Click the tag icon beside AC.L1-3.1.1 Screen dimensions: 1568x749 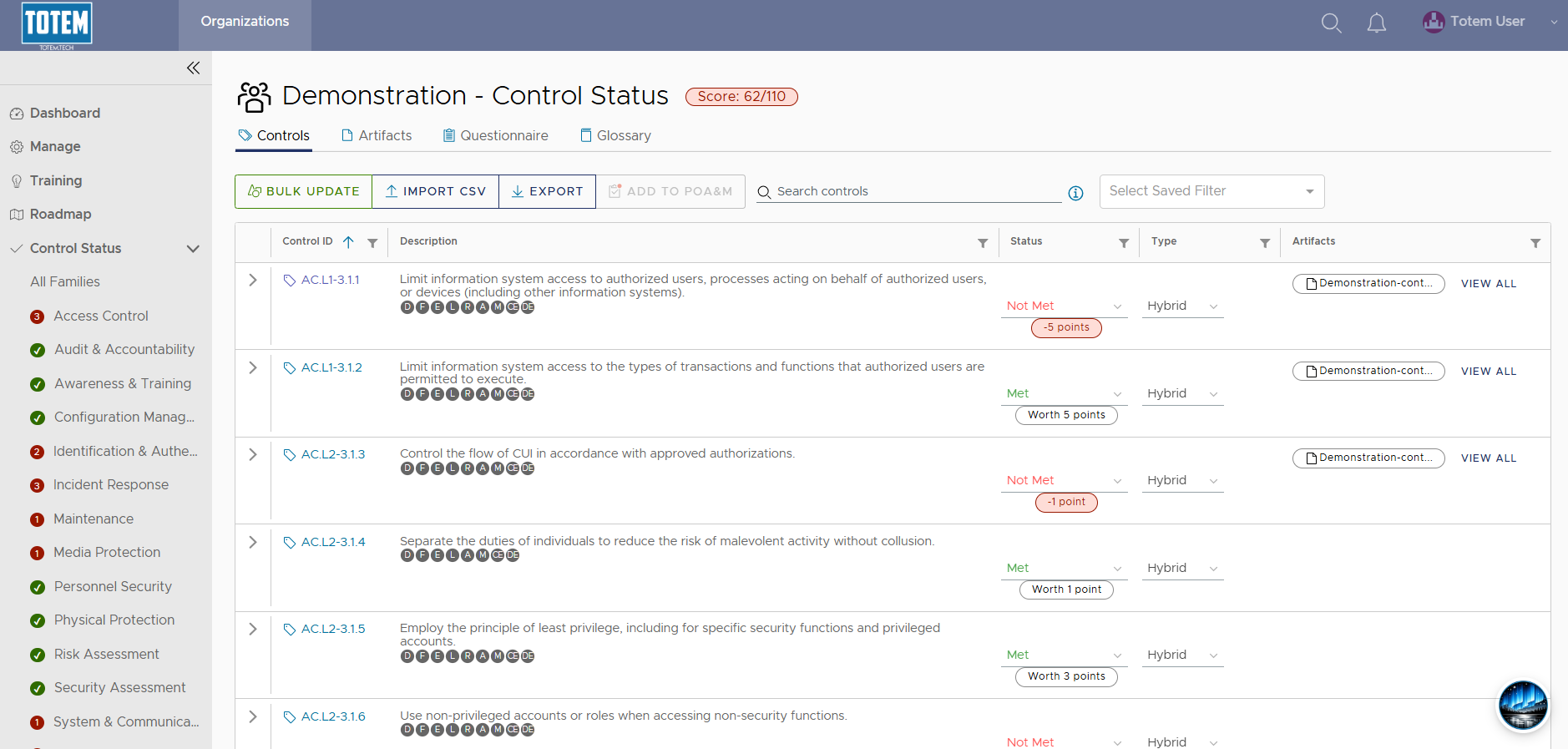coord(290,281)
